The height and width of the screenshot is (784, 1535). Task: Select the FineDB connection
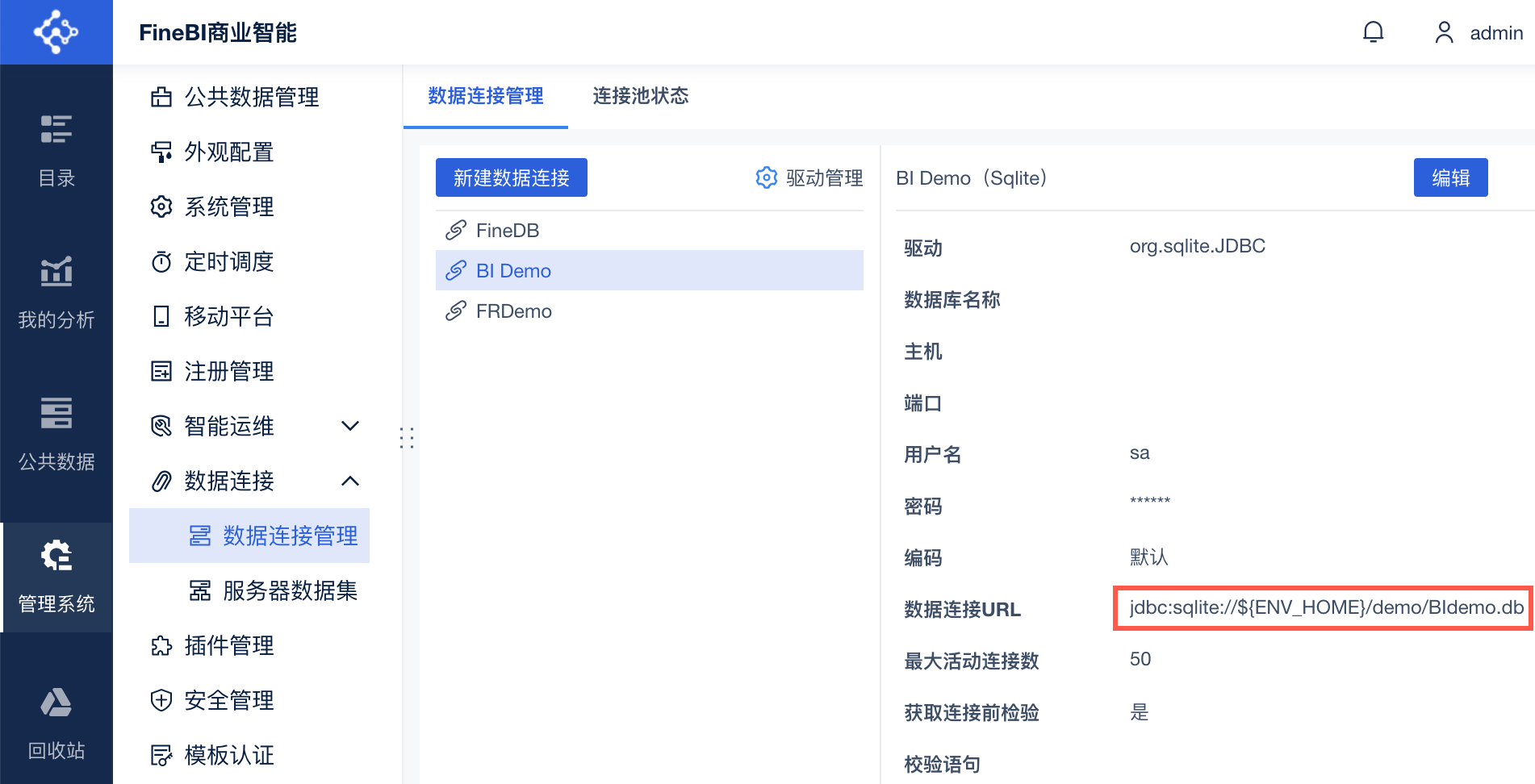(x=650, y=231)
